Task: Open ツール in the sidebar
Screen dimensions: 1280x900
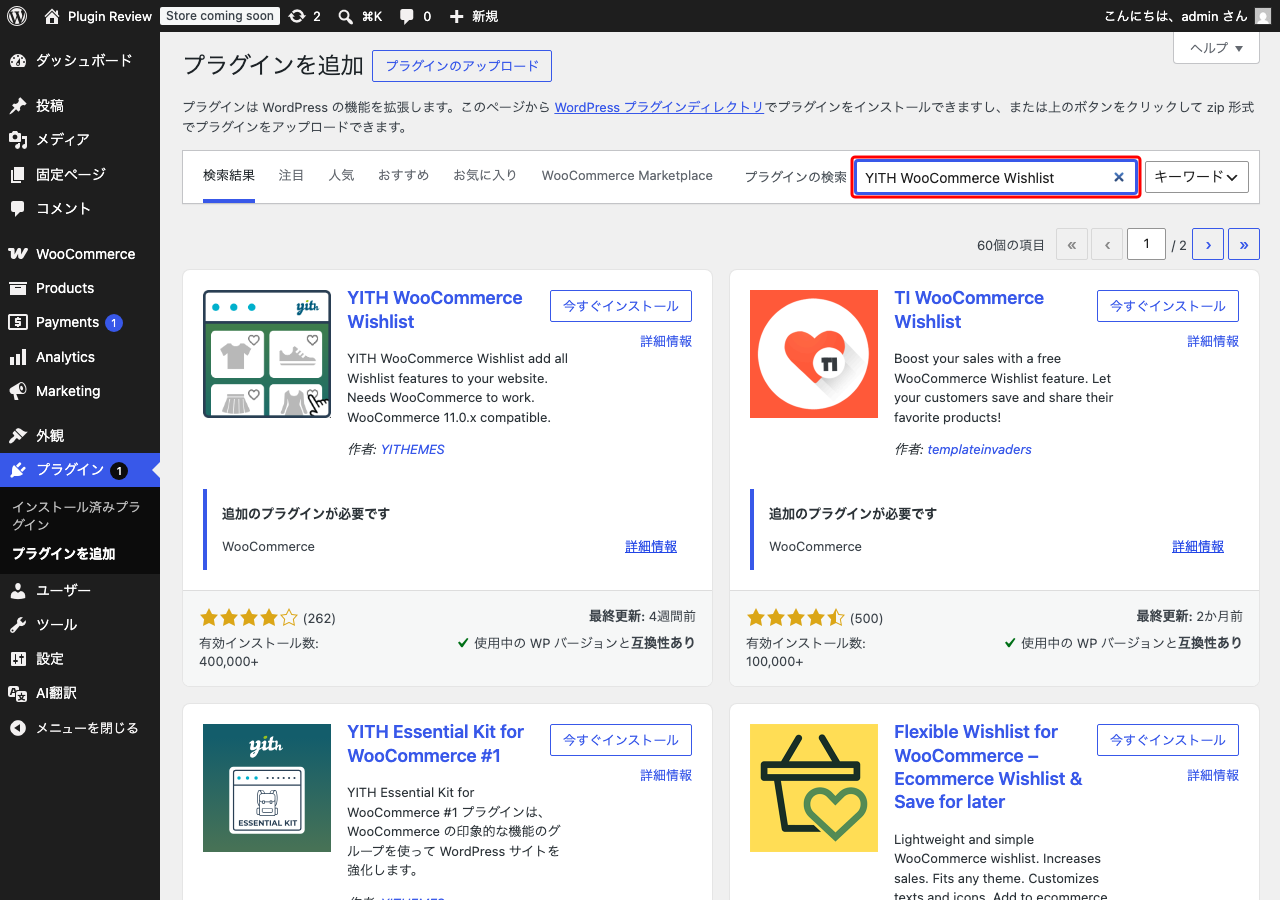Action: pos(80,625)
